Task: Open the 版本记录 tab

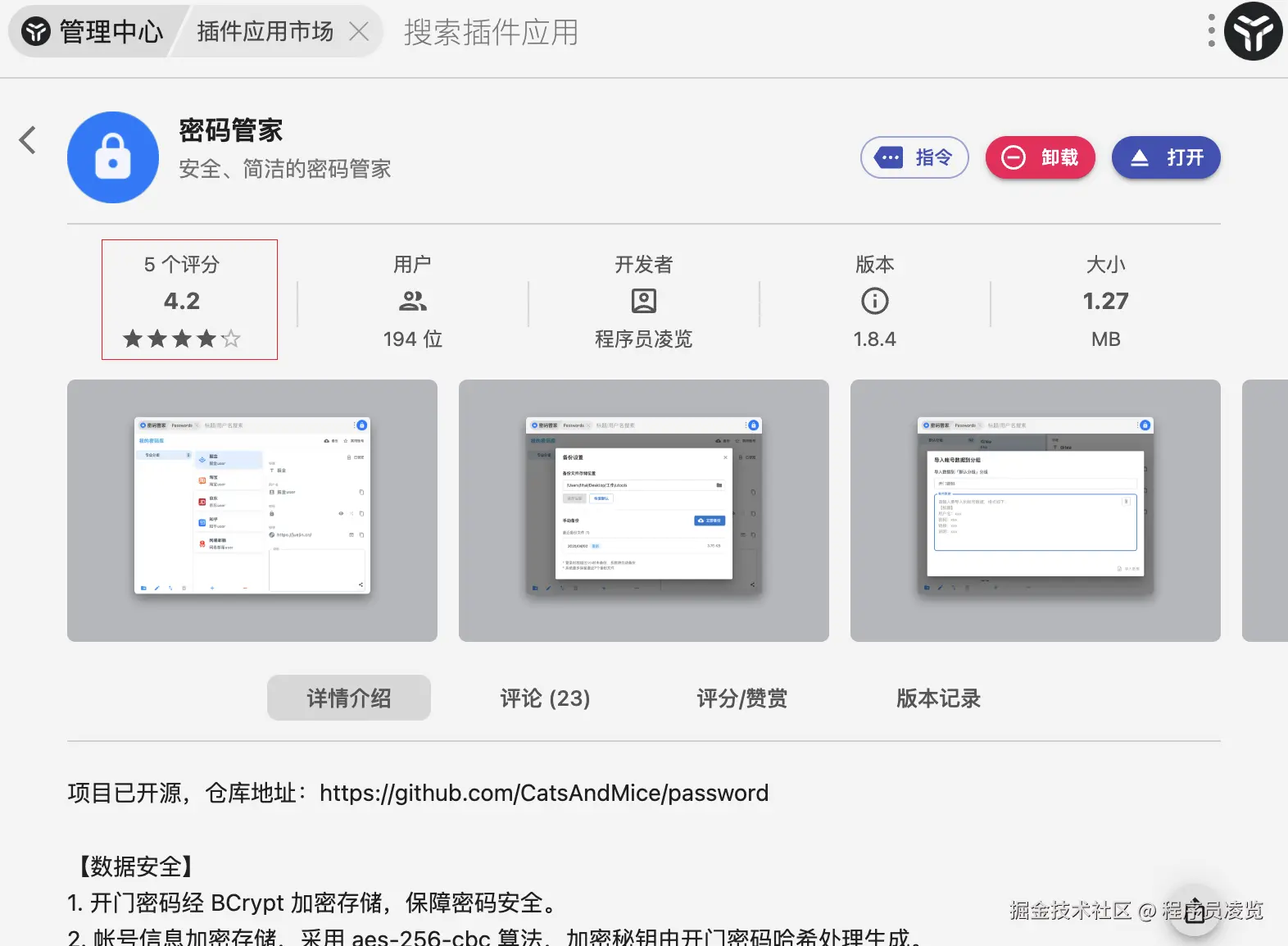Action: pyautogui.click(x=938, y=698)
